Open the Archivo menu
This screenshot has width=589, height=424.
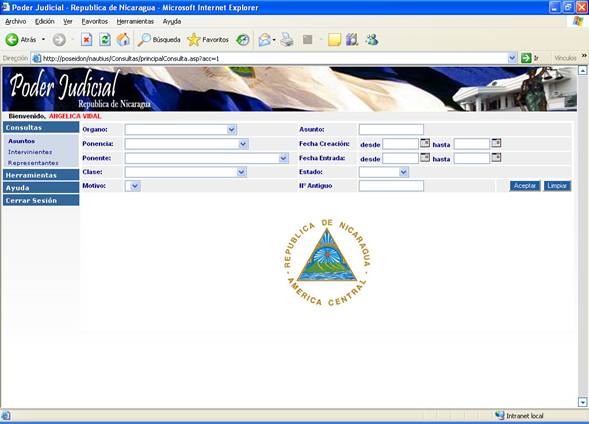pyautogui.click(x=16, y=21)
